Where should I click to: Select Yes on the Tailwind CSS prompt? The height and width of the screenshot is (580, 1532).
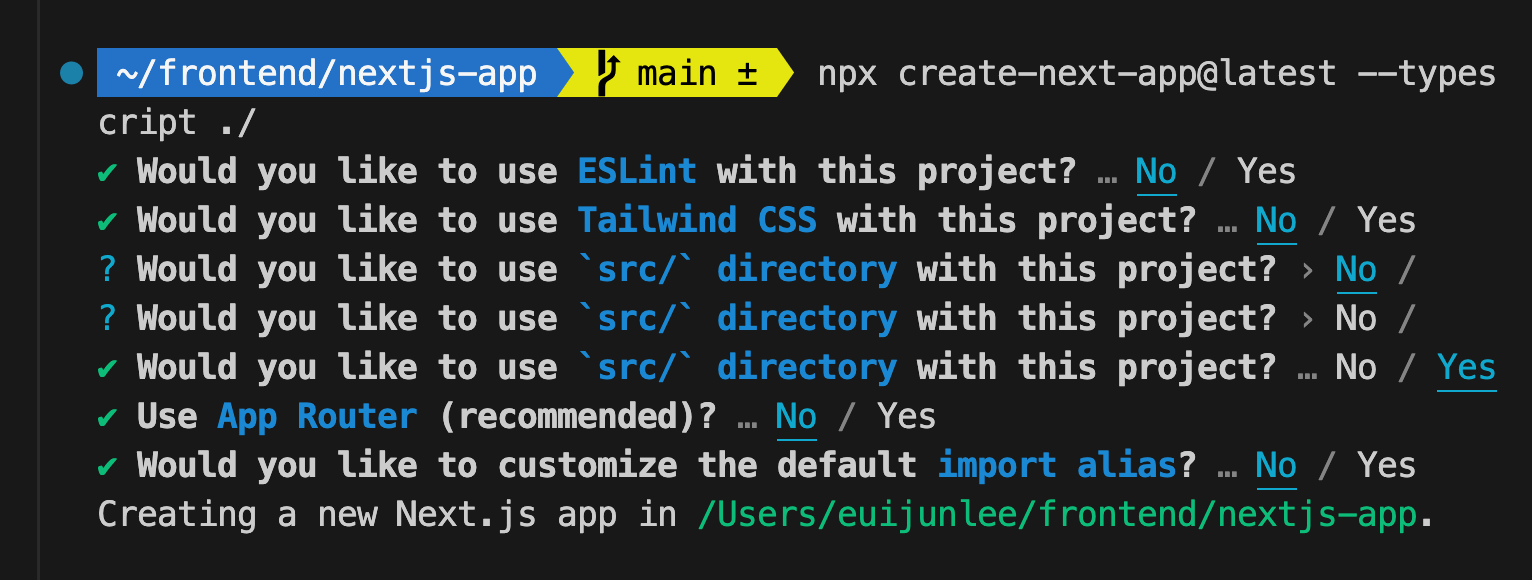tap(1386, 221)
